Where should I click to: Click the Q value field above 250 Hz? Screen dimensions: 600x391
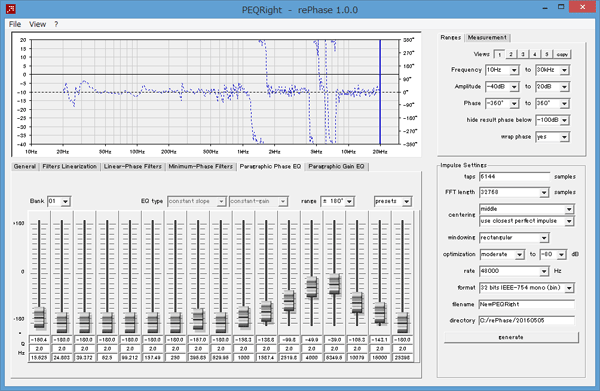pos(175,349)
